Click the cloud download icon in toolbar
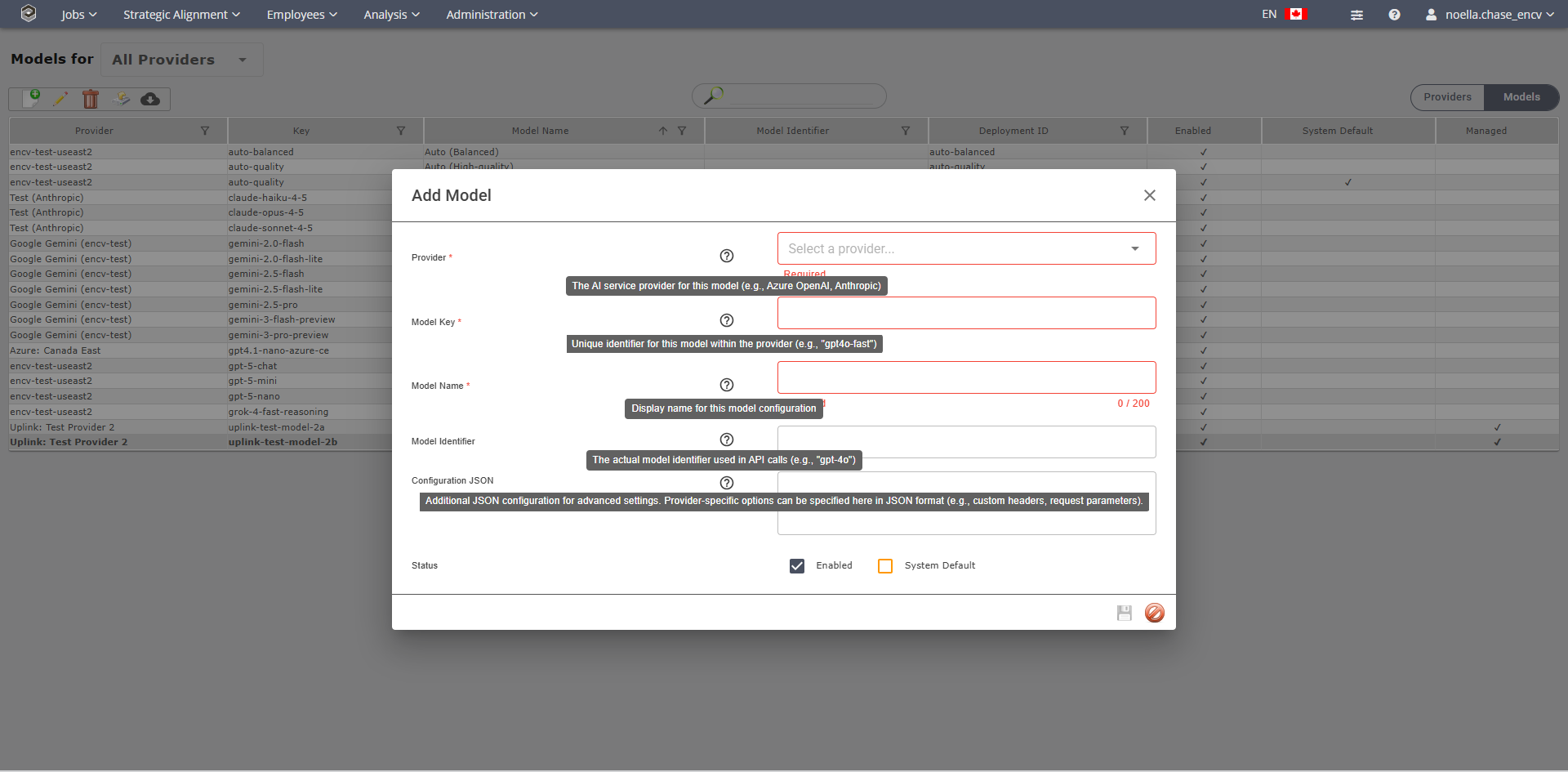 pyautogui.click(x=150, y=99)
